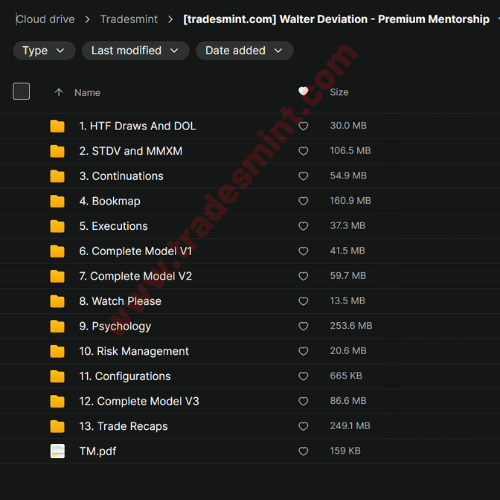Click the favourites heart icon in the column header

click(303, 91)
